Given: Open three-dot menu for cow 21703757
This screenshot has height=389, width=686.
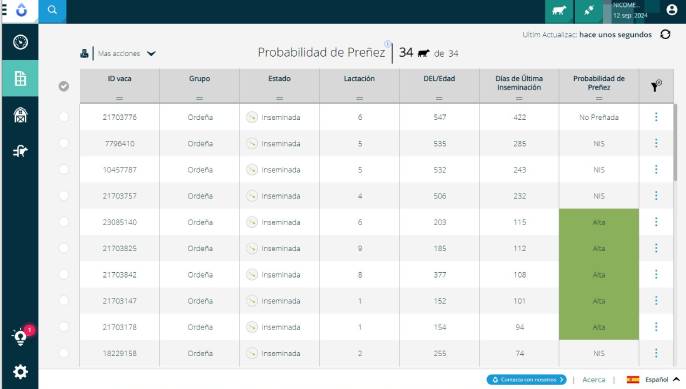Looking at the screenshot, I should pos(656,196).
